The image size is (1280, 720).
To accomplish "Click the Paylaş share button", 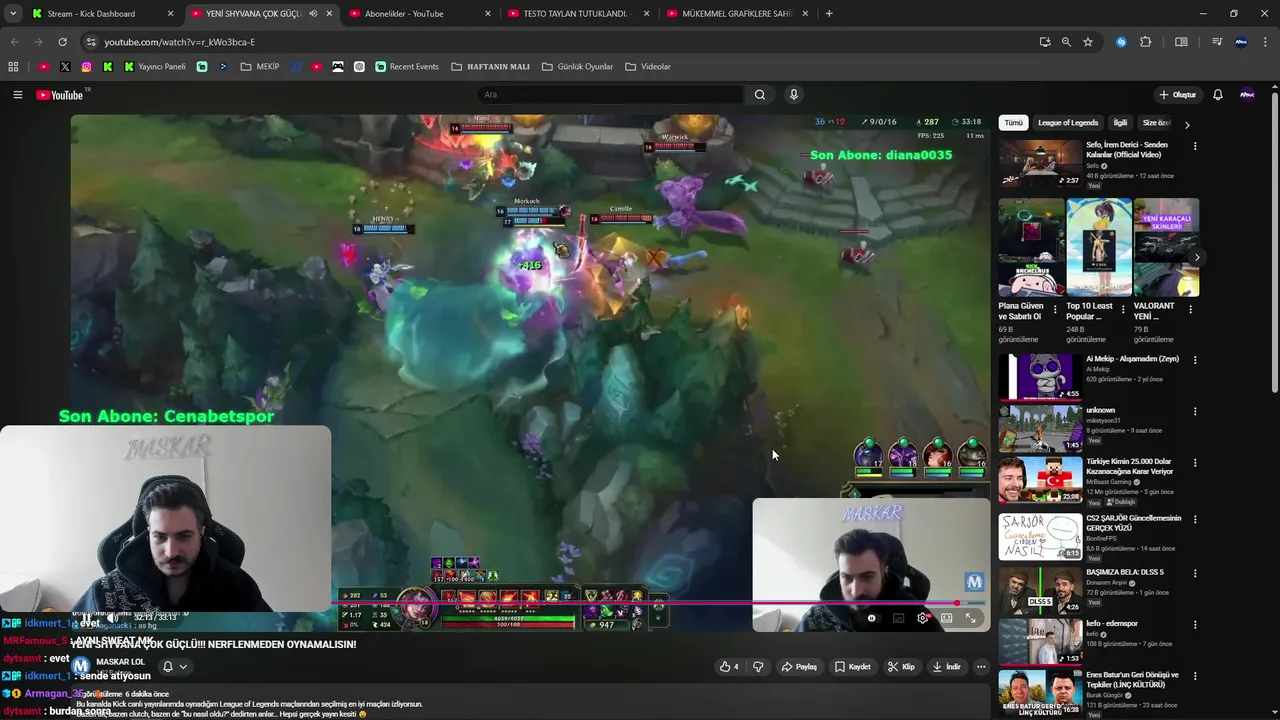I will [x=799, y=667].
